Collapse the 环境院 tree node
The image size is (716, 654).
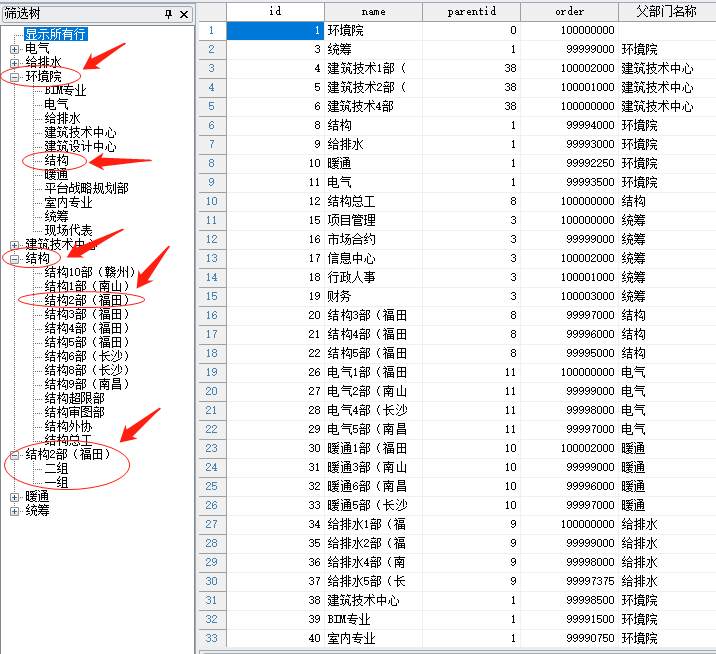click(x=14, y=77)
